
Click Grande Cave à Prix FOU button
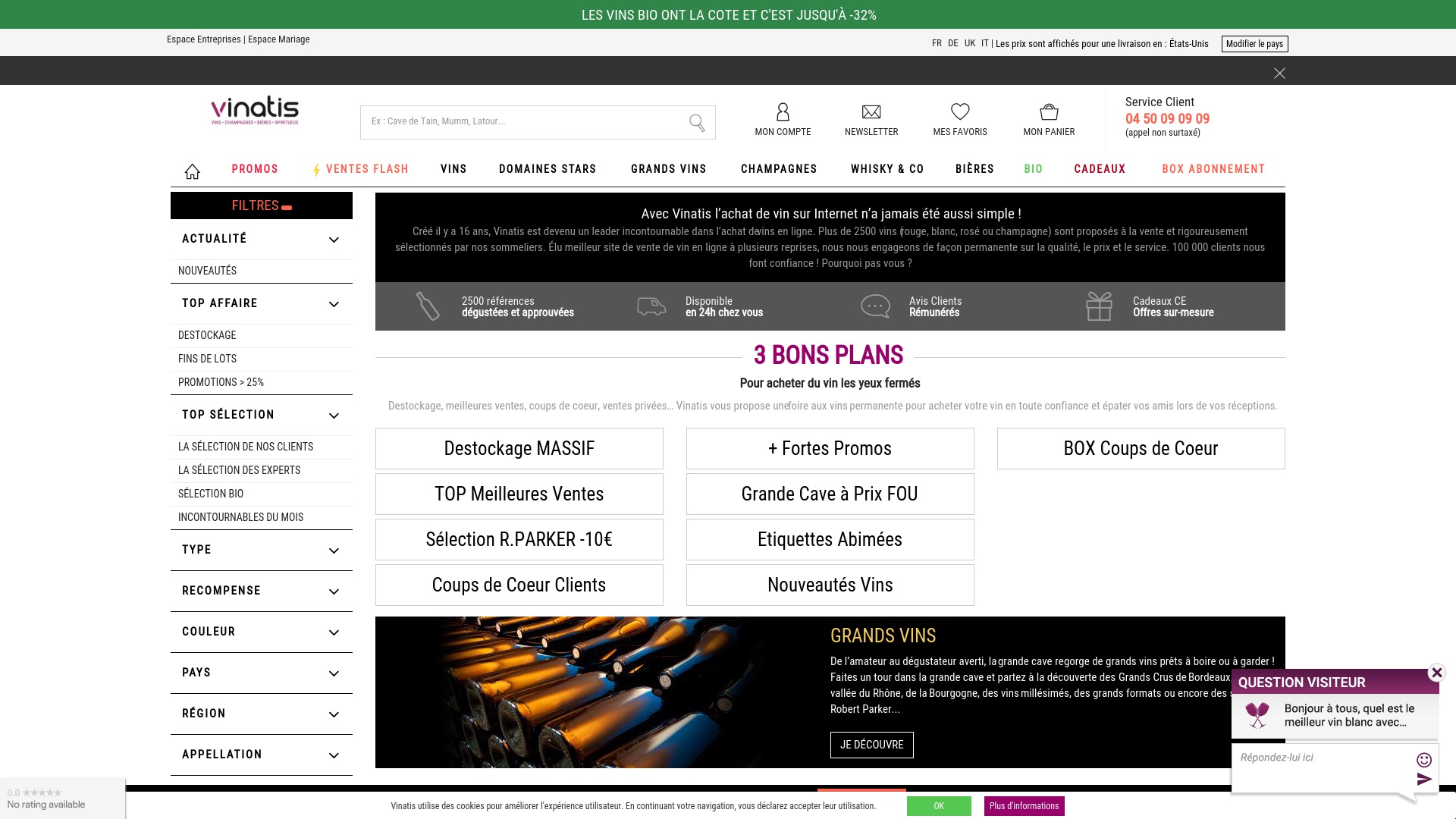click(830, 494)
